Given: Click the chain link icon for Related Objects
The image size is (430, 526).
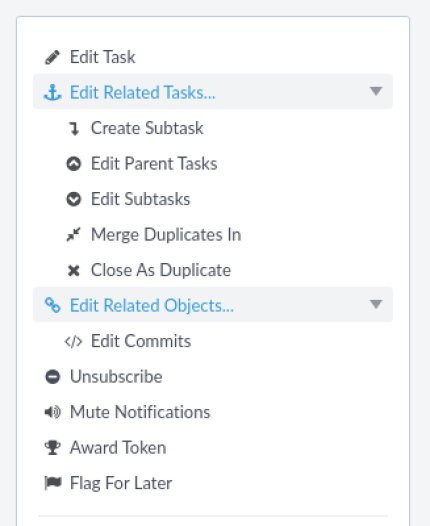Looking at the screenshot, I should [52, 305].
